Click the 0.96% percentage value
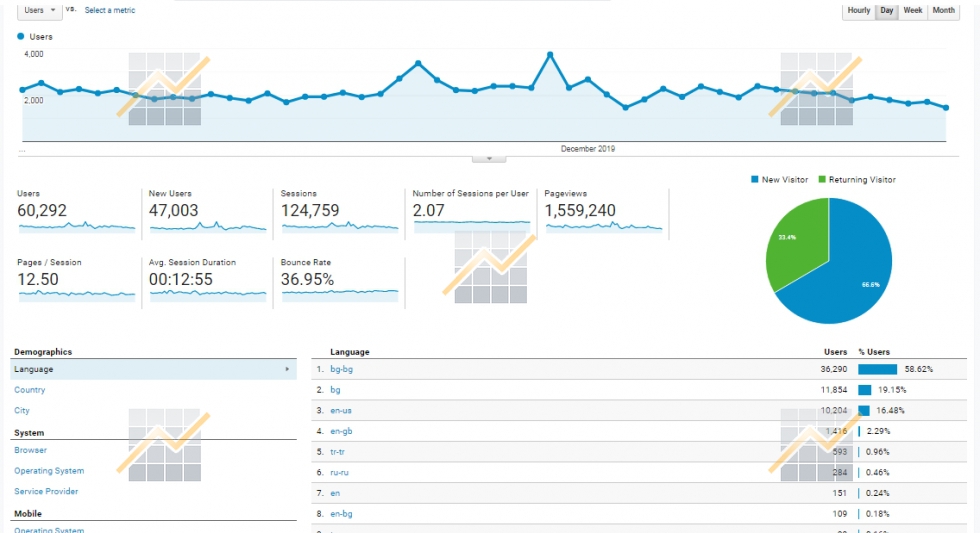Screen dimensions: 980x533 tap(878, 452)
